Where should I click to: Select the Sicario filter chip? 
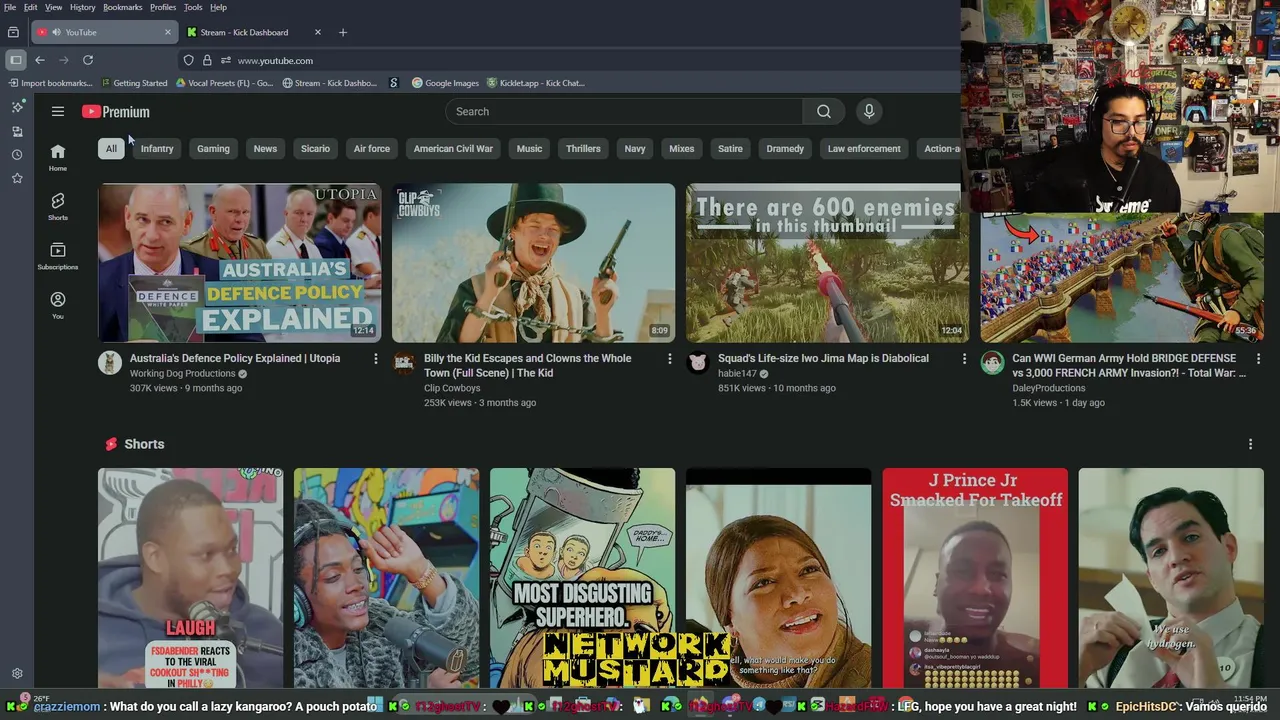[315, 149]
